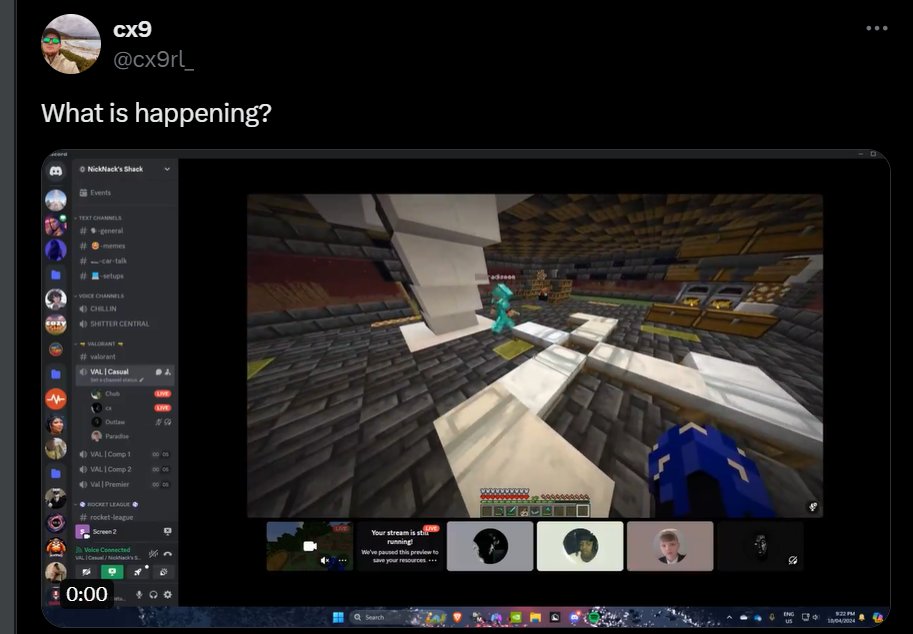Open Discord home direct messages icon

(56, 171)
